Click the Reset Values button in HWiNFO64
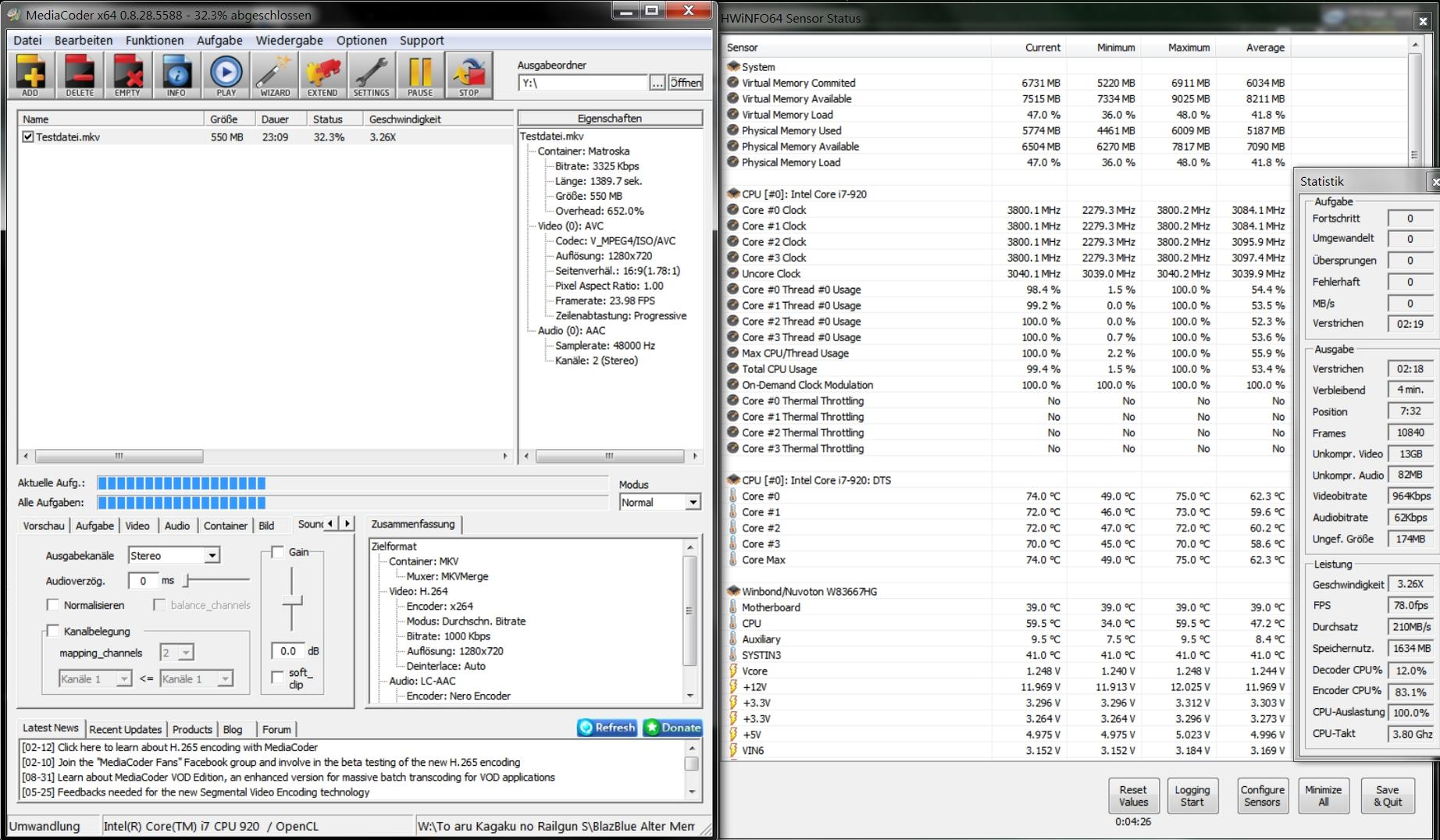The image size is (1440, 840). coord(1133,796)
